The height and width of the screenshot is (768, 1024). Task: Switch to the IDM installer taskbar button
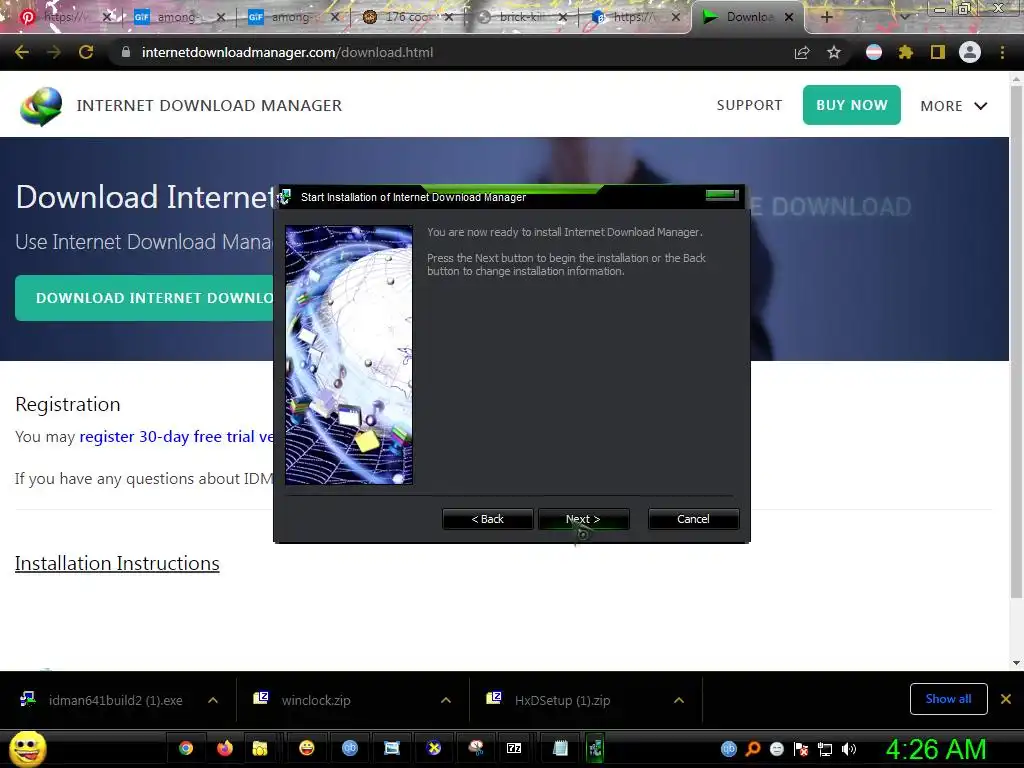[596, 748]
